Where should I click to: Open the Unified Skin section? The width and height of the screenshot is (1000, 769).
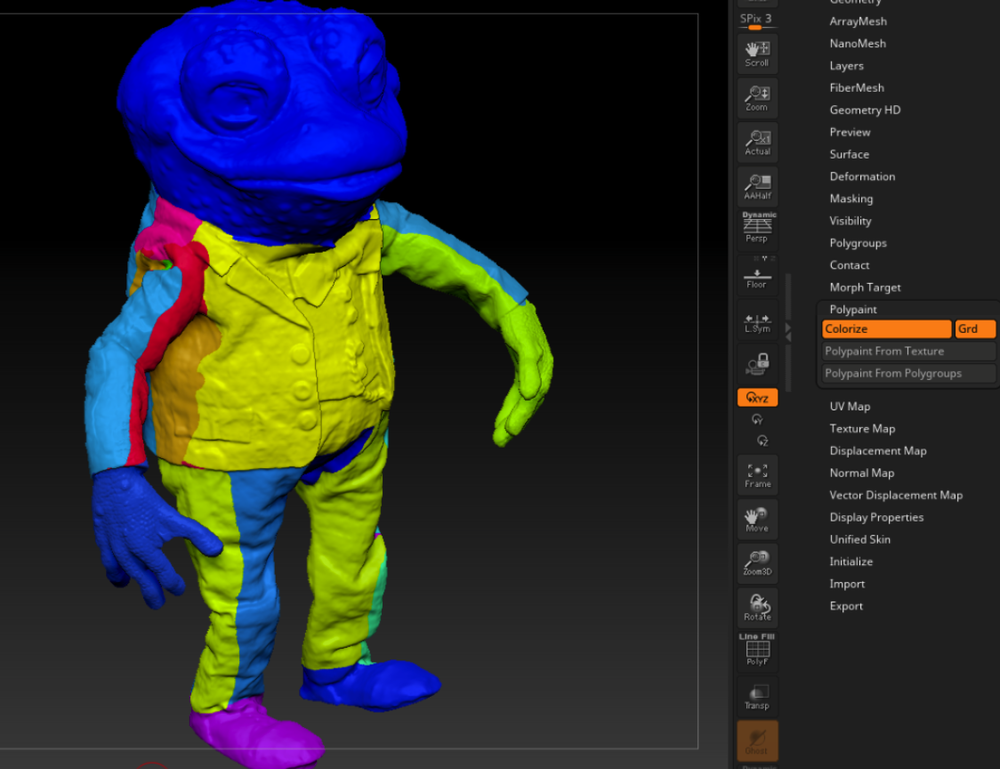pyautogui.click(x=860, y=539)
